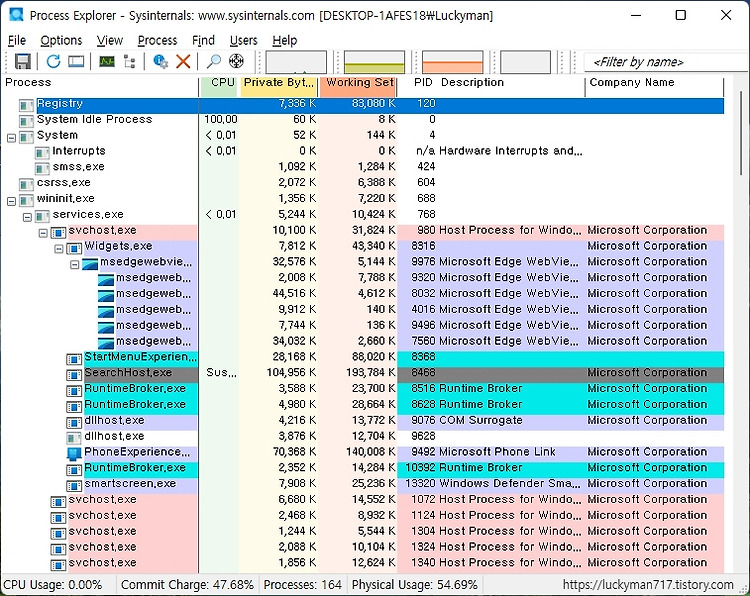The width and height of the screenshot is (750, 596).
Task: Click the Processes: 164 status entry
Action: (x=302, y=585)
